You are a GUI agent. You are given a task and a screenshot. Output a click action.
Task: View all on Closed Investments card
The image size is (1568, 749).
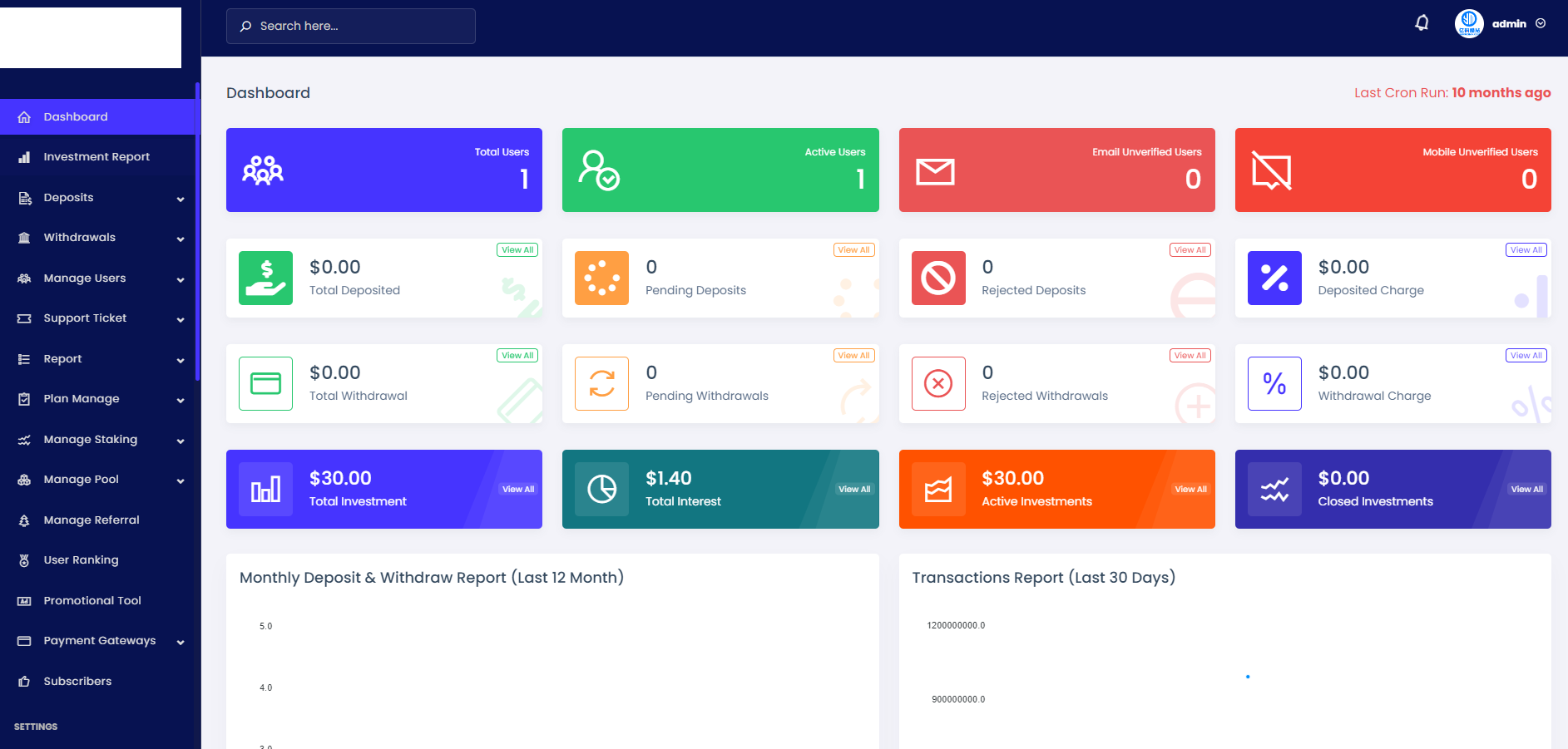pos(1526,490)
